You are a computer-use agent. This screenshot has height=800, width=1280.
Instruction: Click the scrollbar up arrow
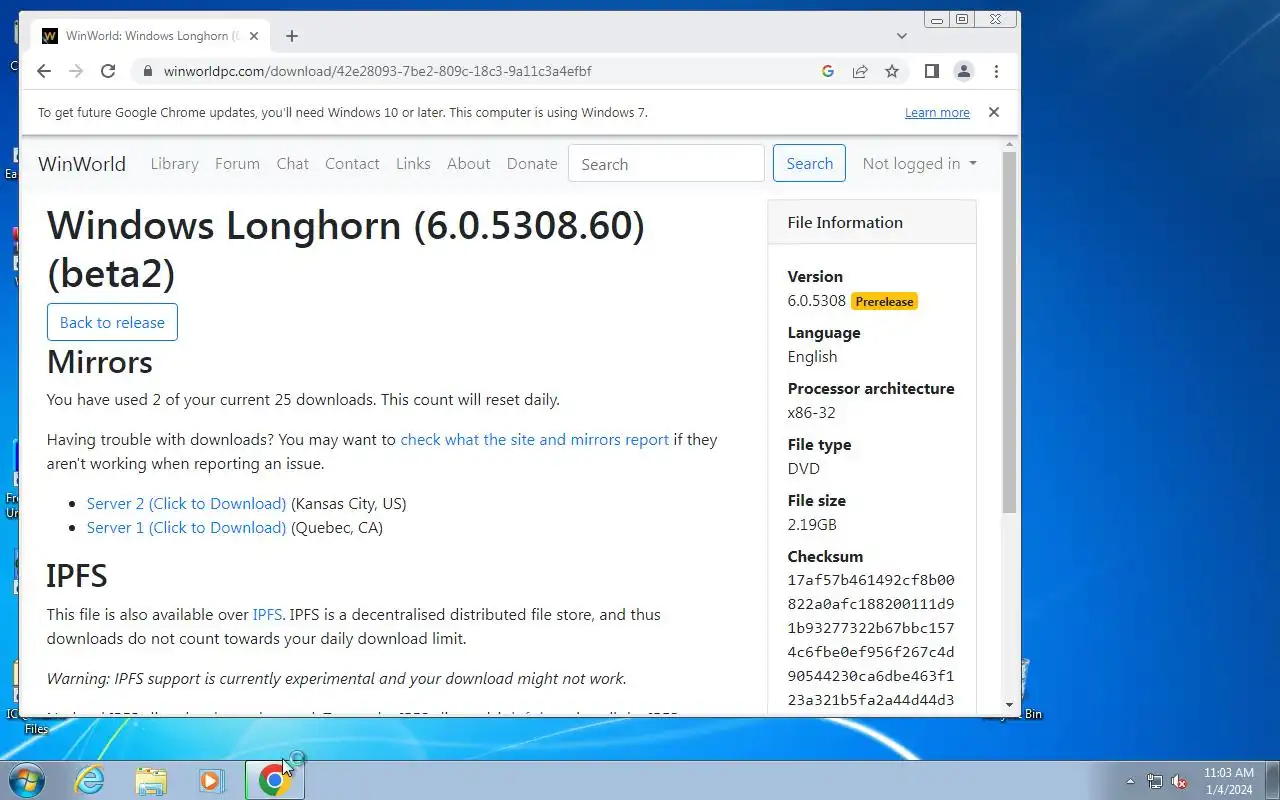click(1009, 145)
